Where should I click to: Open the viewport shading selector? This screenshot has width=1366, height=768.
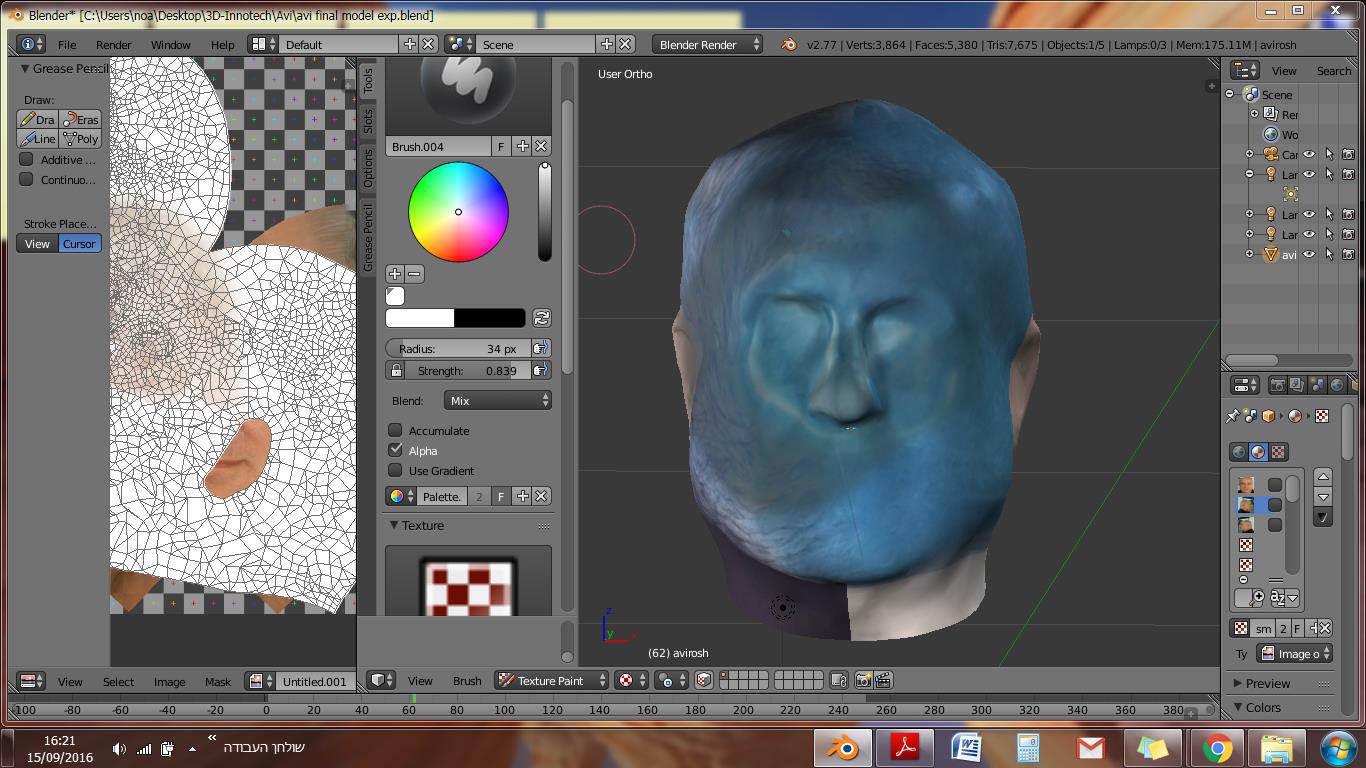(x=631, y=680)
